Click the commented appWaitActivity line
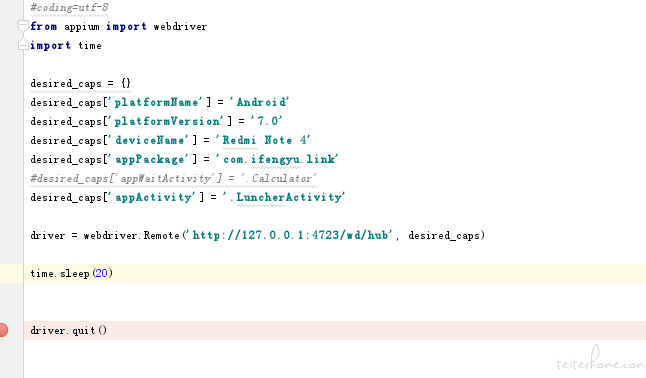This screenshot has width=646, height=378. [x=173, y=178]
